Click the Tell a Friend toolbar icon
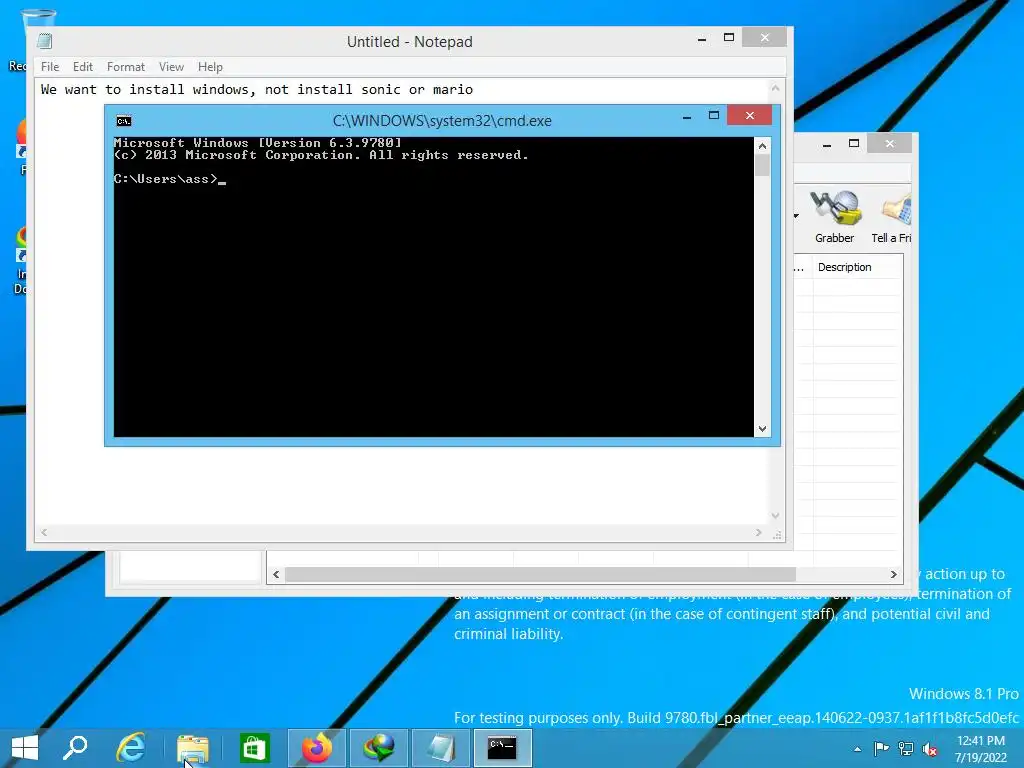Image resolution: width=1024 pixels, height=768 pixels. tap(892, 217)
